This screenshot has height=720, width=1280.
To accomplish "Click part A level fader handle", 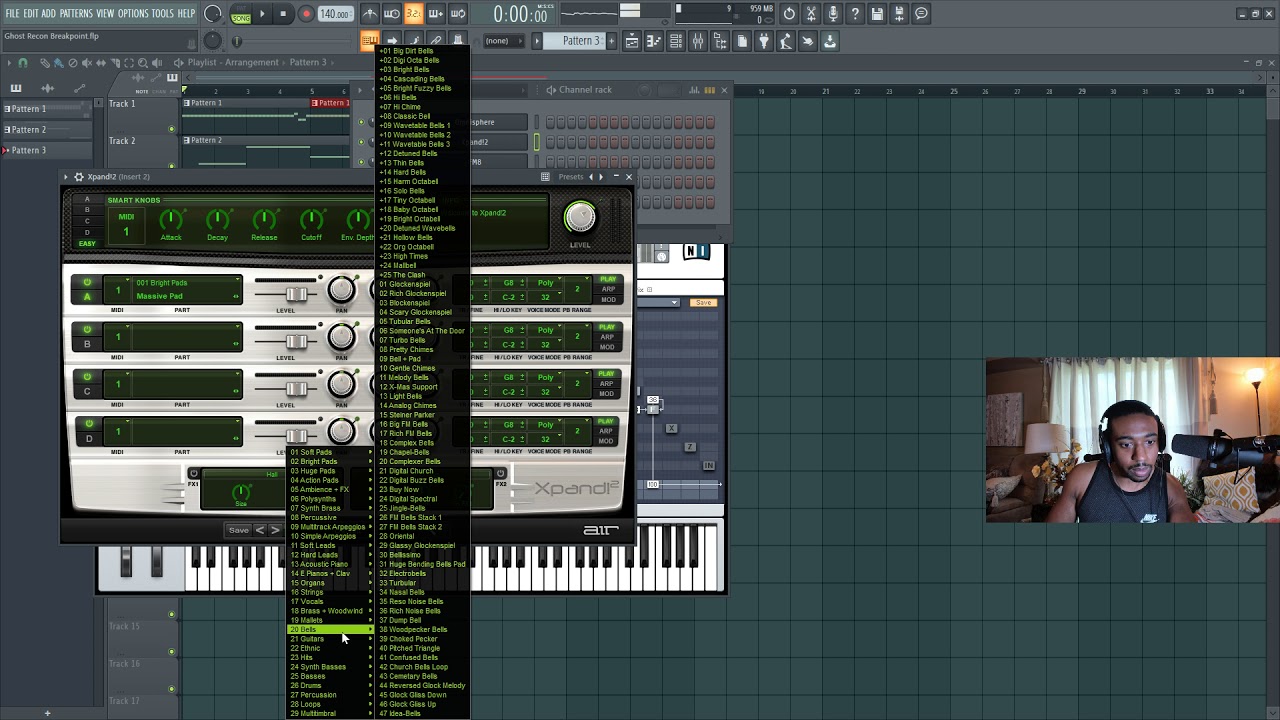I will tap(296, 294).
